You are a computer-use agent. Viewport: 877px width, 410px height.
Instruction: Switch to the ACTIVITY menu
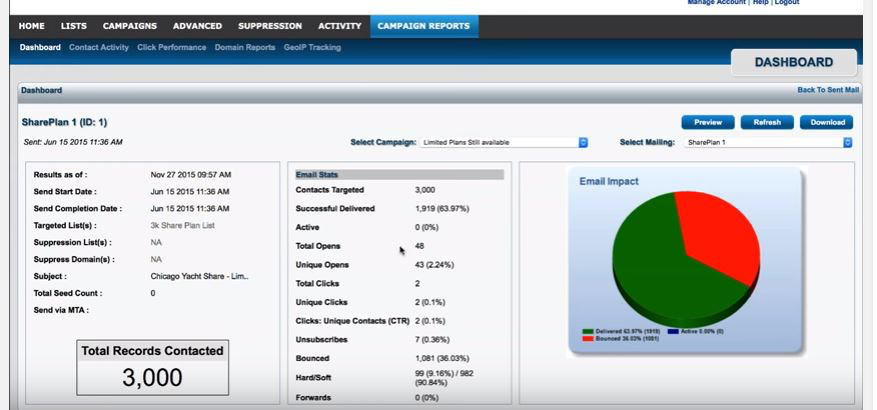tap(340, 26)
